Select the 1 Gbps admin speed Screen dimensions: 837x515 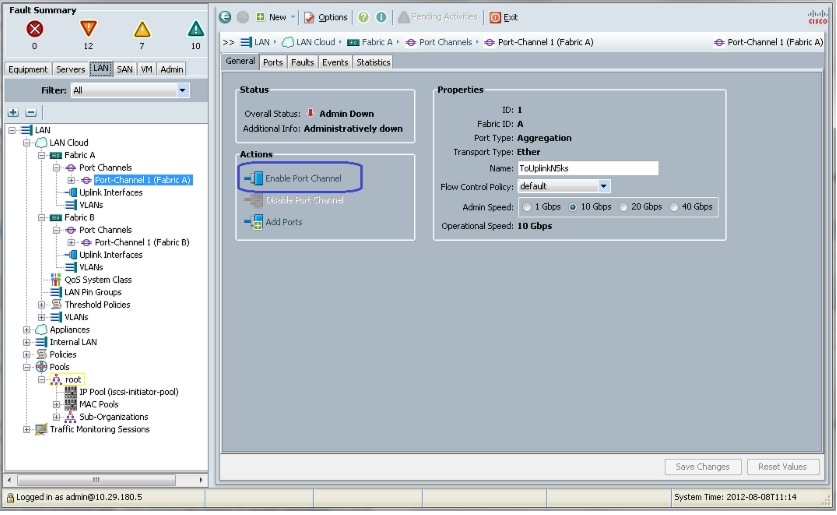click(526, 207)
